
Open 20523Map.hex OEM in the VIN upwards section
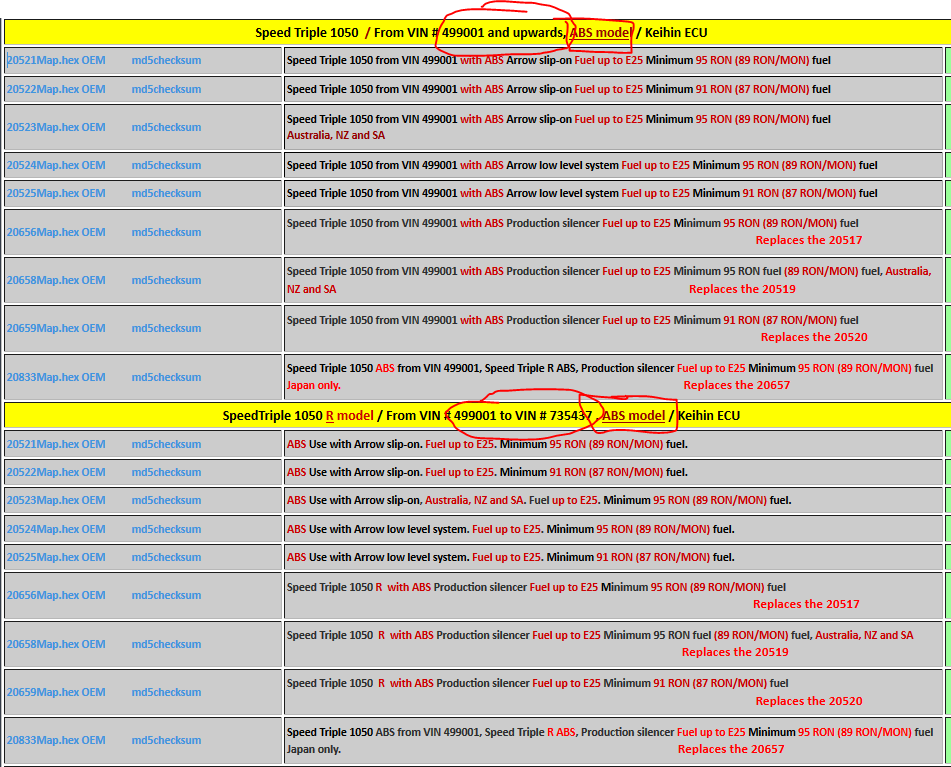click(x=56, y=127)
